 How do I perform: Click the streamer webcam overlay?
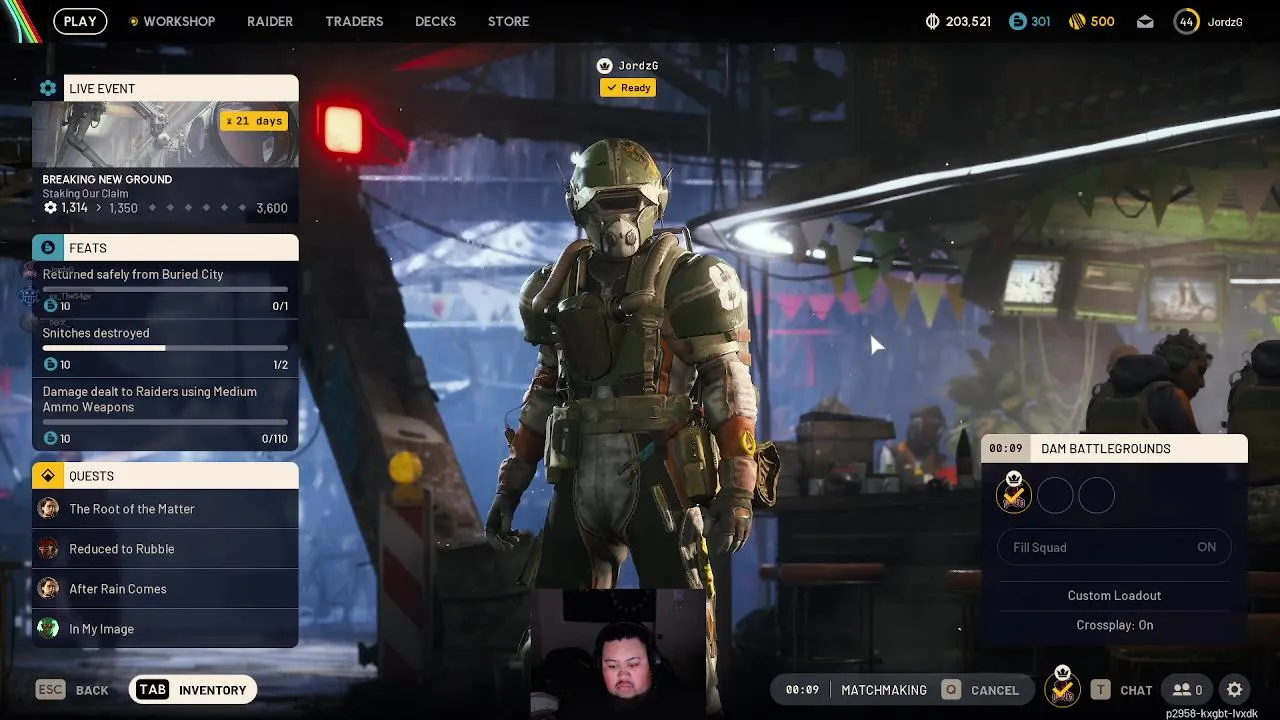coord(618,654)
